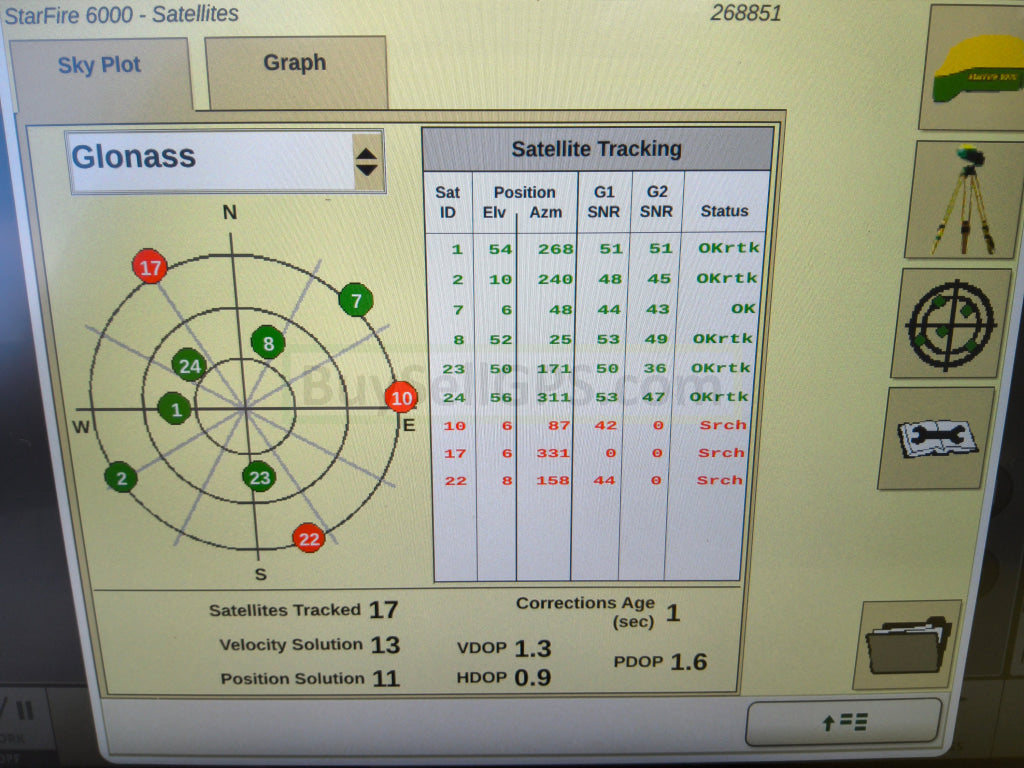Select the tripod base station icon

click(x=964, y=200)
